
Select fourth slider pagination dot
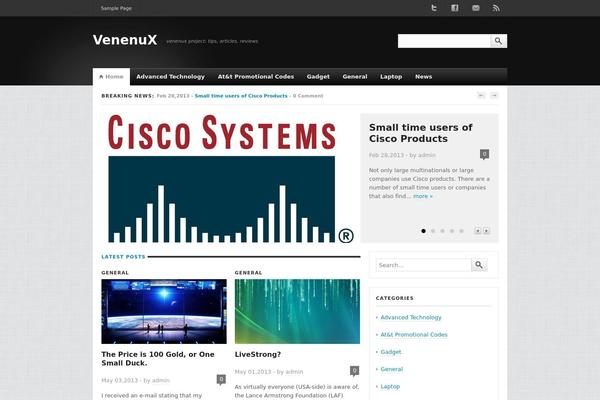(452, 231)
